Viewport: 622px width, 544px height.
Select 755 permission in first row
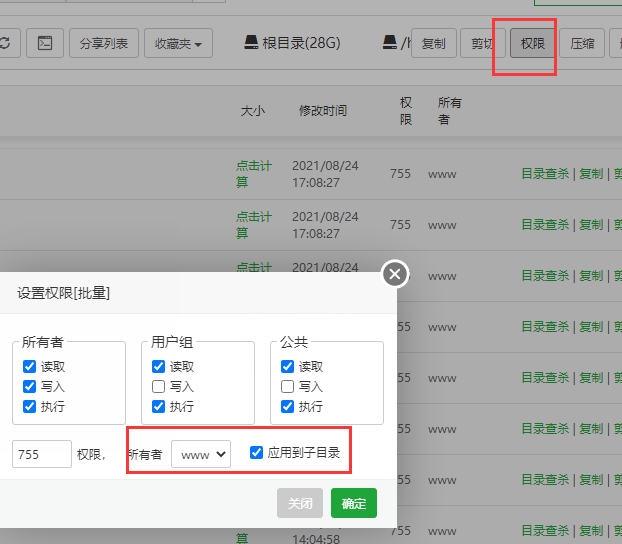click(x=400, y=174)
